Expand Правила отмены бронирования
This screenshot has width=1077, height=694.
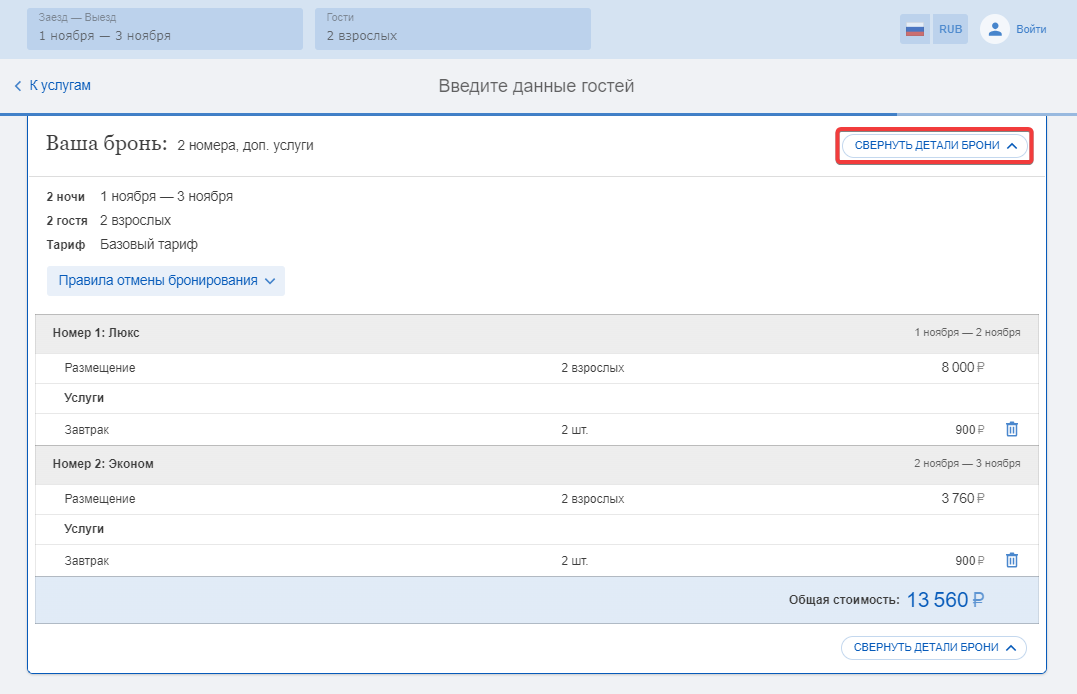tap(166, 280)
